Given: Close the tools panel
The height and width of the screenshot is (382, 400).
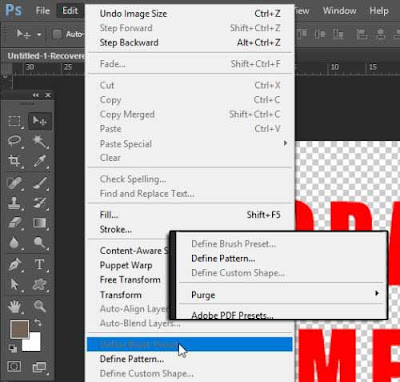Looking at the screenshot, I should pos(48,95).
